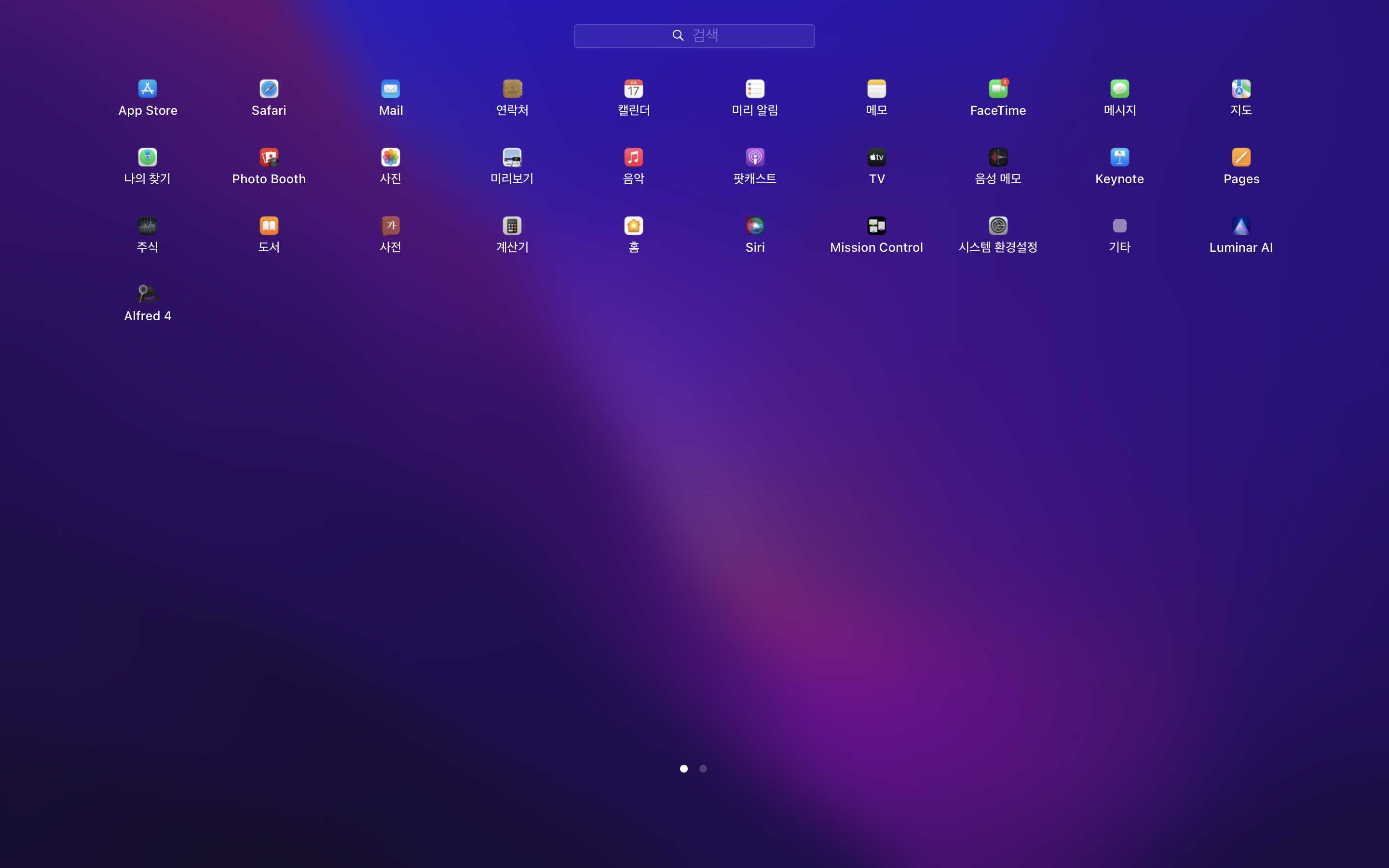Viewport: 1389px width, 868px height.
Task: Open 음성 메모 voice memos
Action: (x=998, y=157)
